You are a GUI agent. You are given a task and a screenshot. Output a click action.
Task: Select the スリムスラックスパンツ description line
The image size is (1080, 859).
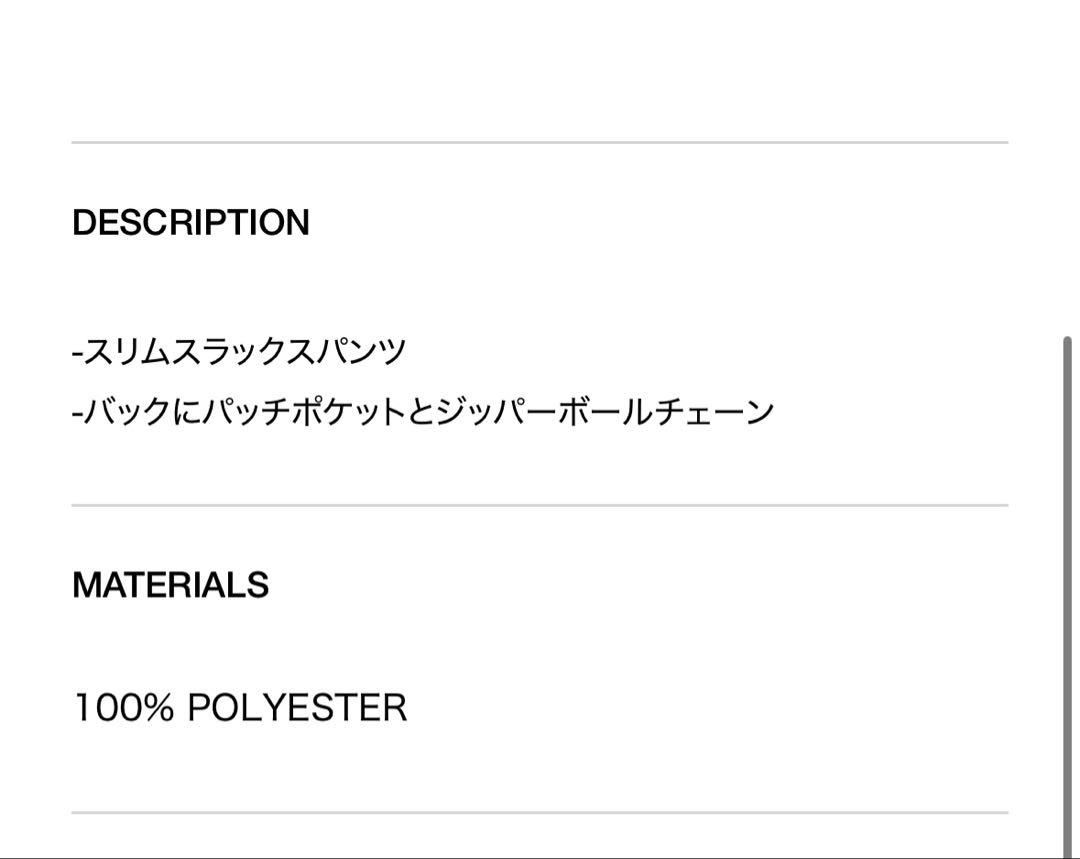point(239,351)
